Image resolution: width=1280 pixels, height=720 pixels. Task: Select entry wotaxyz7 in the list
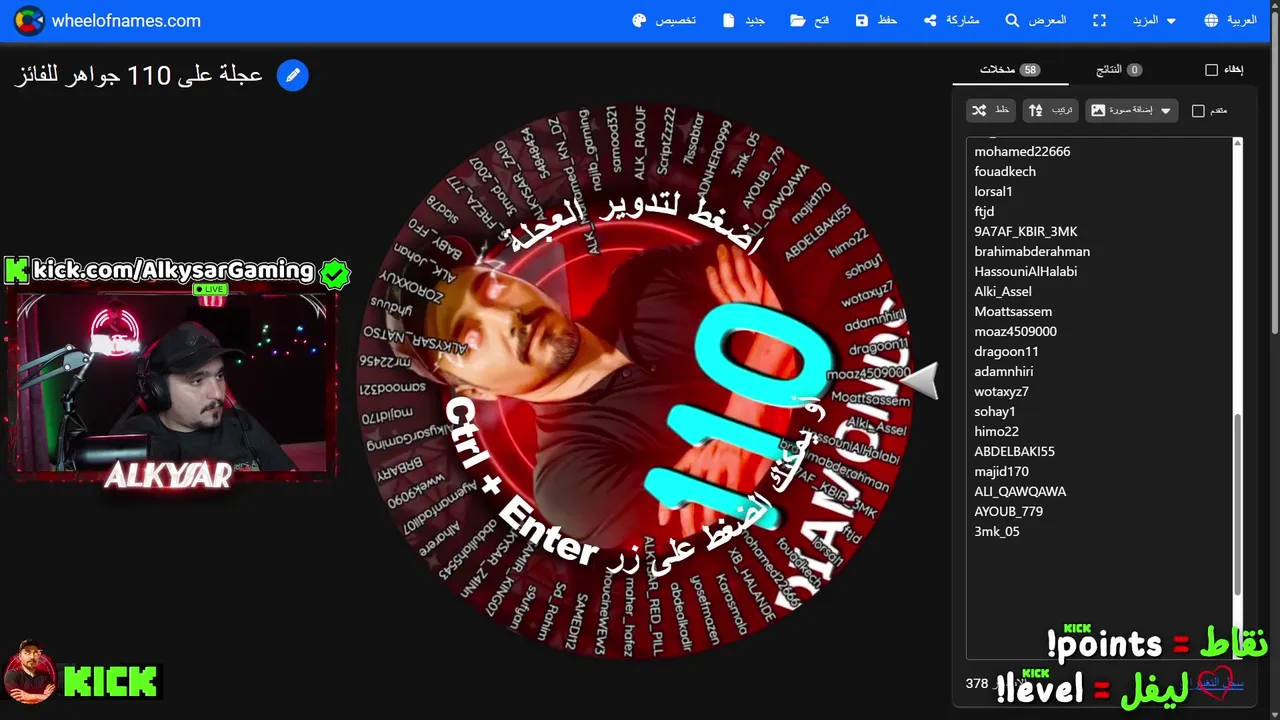click(1002, 391)
